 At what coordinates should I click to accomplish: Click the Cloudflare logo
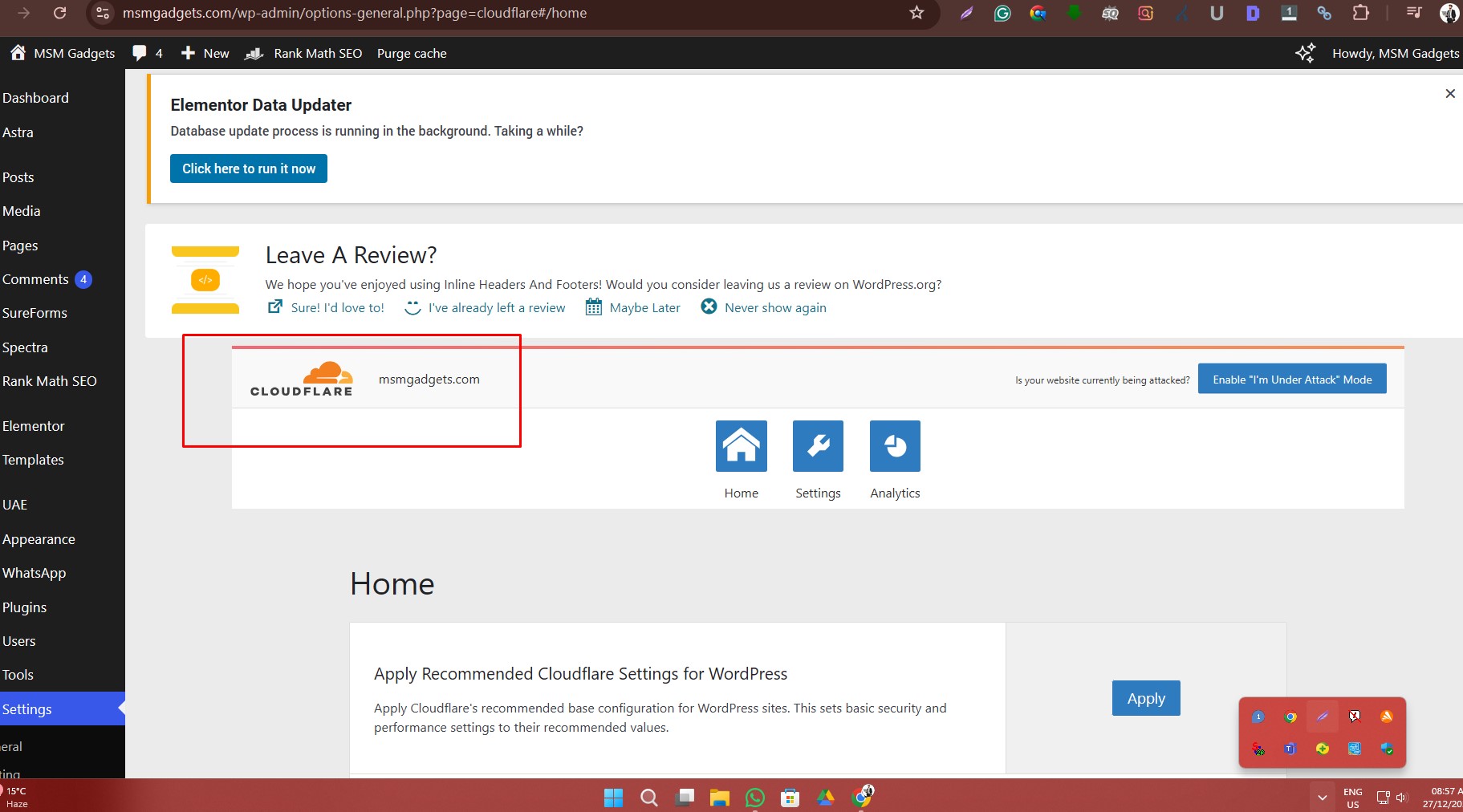[x=302, y=379]
